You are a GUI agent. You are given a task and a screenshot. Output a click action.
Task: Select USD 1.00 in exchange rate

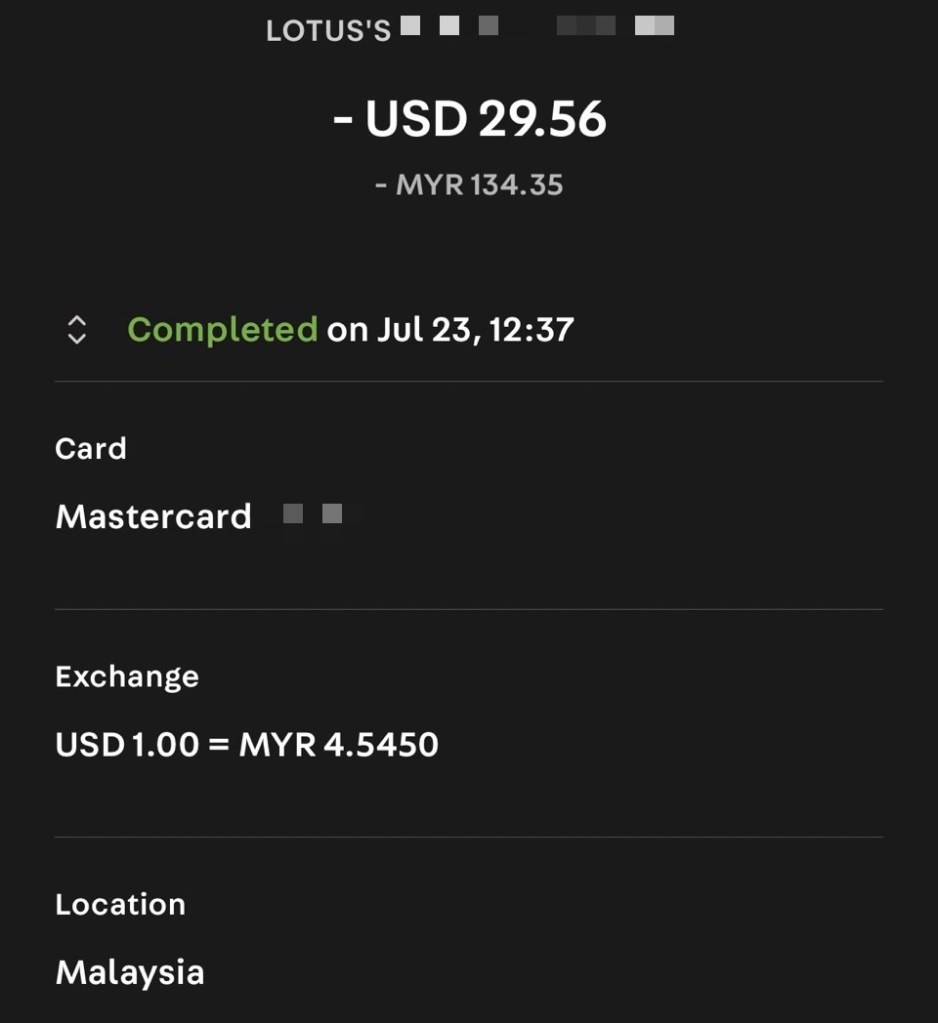(127, 745)
